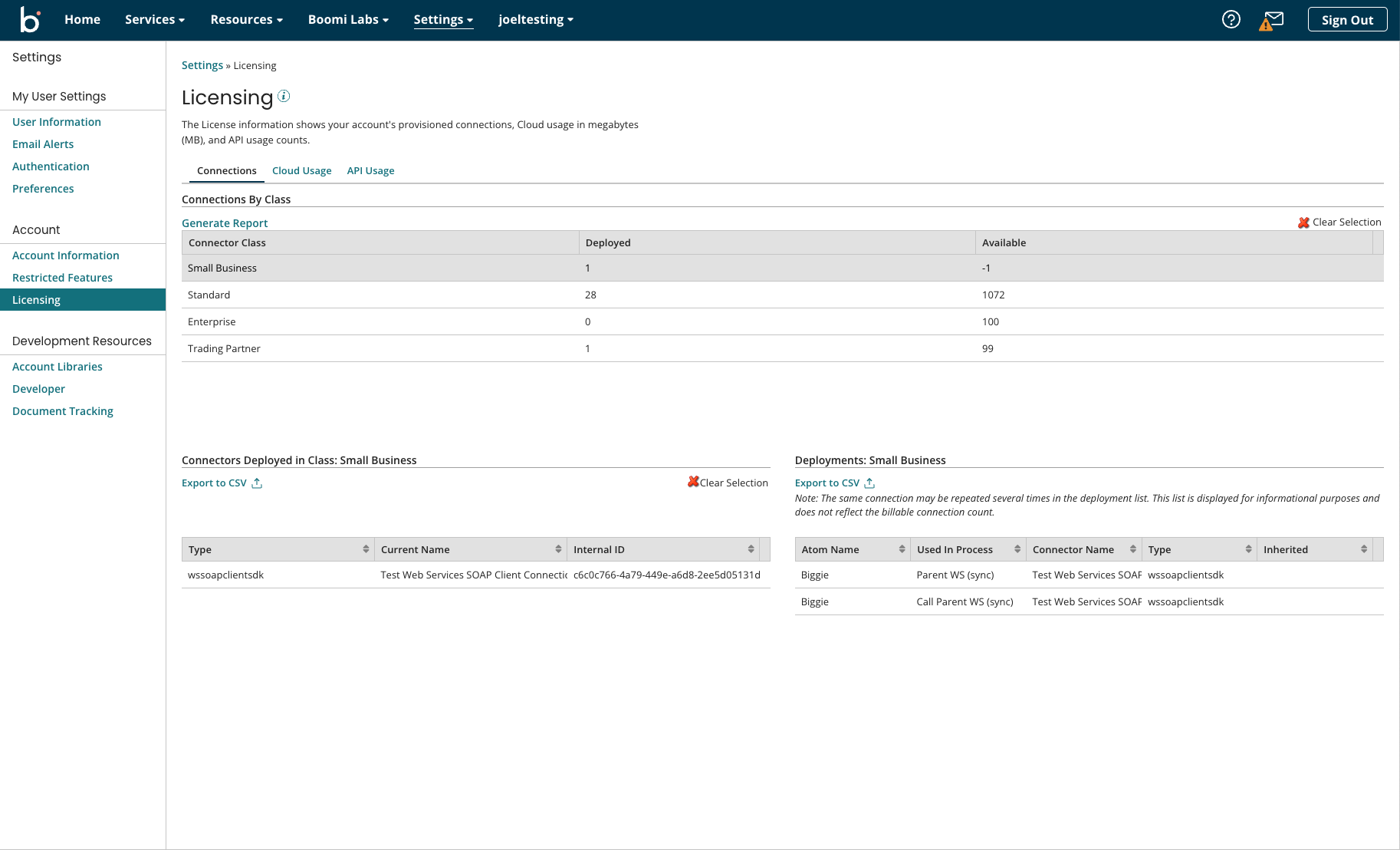Image resolution: width=1400 pixels, height=850 pixels.
Task: Open the help question mark icon
Action: tap(1231, 19)
